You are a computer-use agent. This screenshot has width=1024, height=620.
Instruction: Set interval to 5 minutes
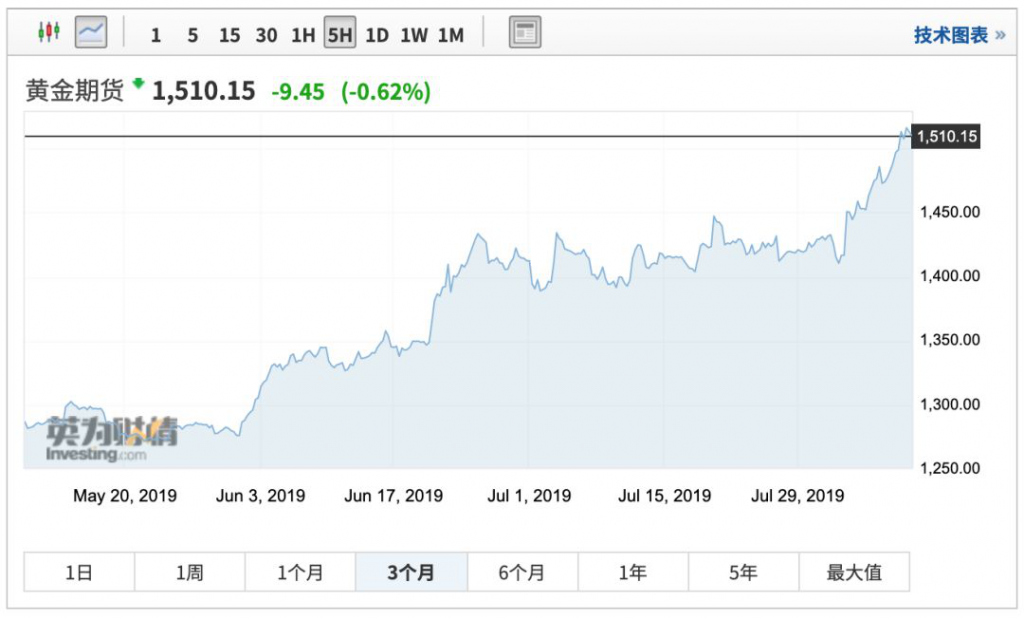(192, 35)
